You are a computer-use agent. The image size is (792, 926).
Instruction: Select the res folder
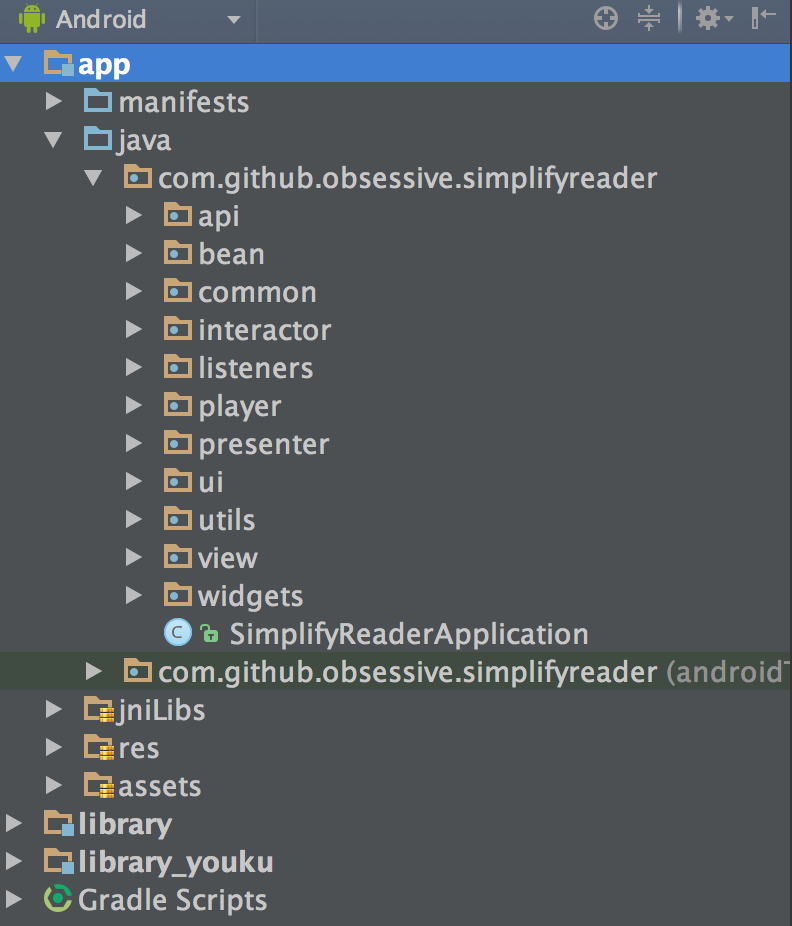[x=138, y=748]
